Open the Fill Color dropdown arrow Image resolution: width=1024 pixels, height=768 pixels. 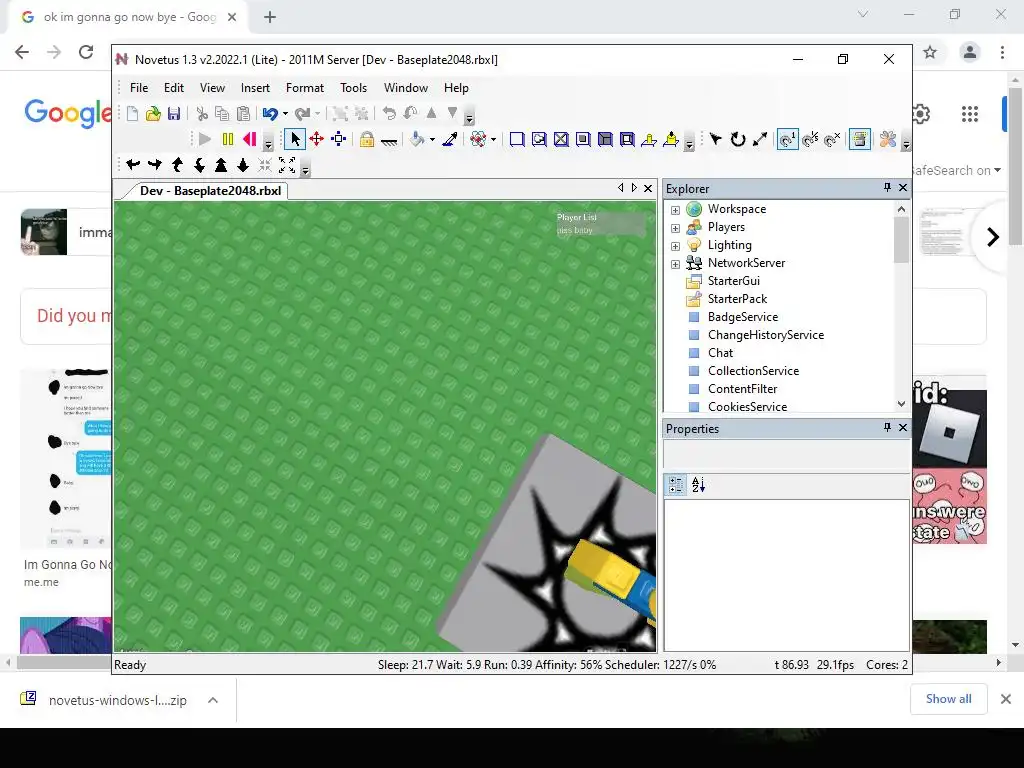(x=432, y=139)
